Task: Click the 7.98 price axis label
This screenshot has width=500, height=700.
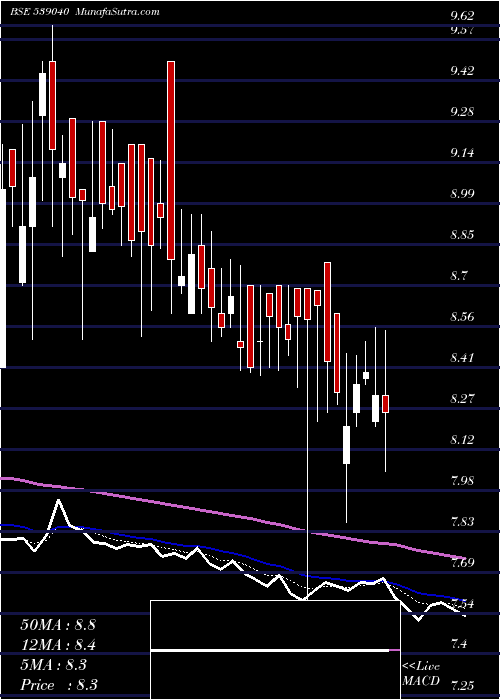Action: pos(462,481)
